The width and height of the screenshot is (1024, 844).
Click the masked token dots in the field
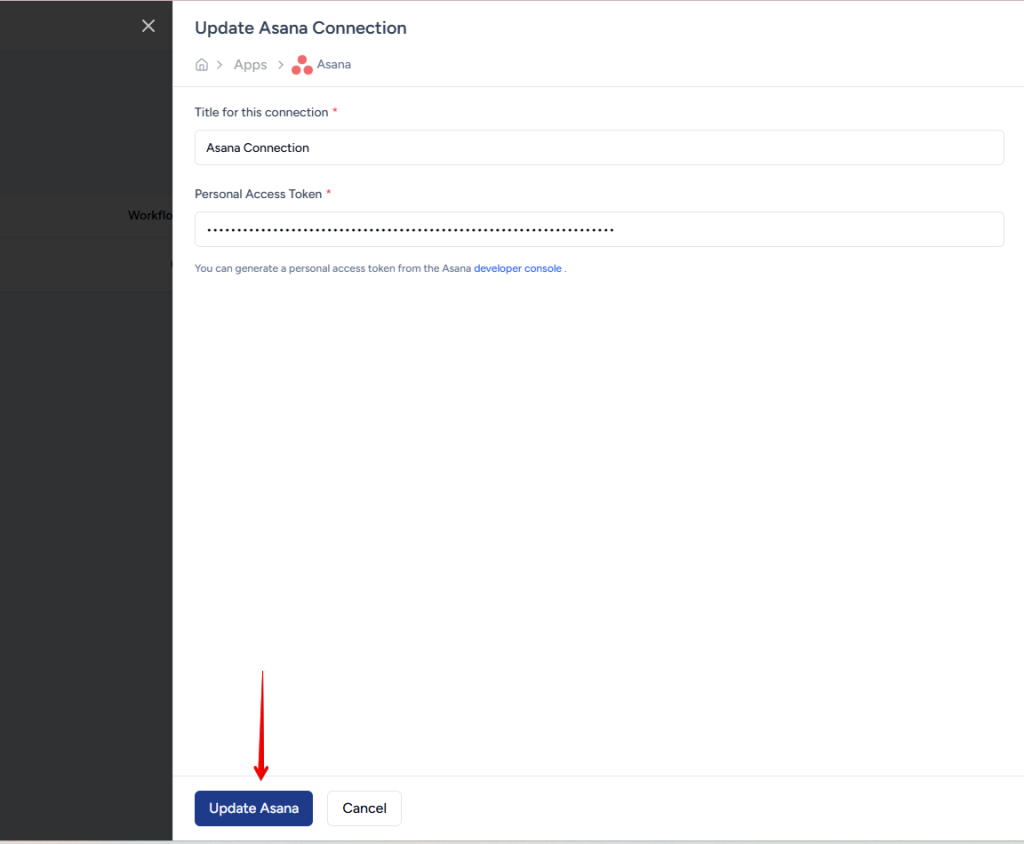click(x=410, y=230)
